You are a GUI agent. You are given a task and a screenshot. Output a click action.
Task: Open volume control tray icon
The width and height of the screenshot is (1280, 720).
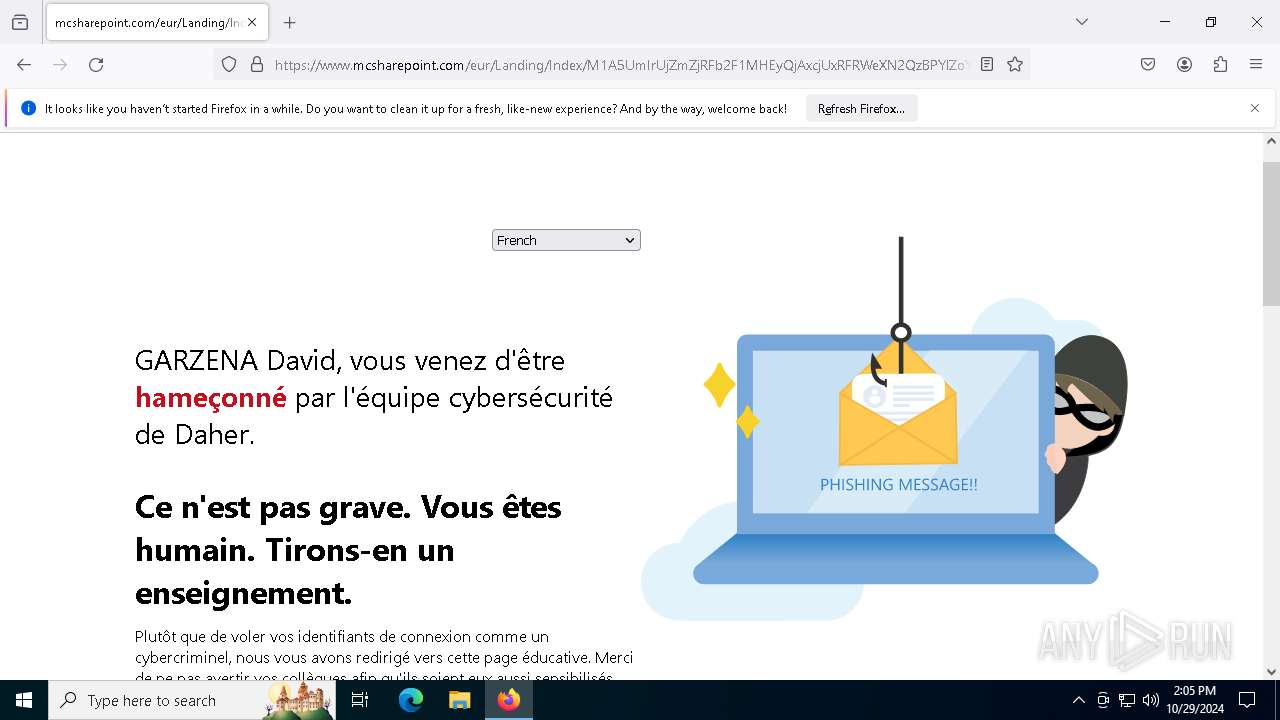pyautogui.click(x=1151, y=700)
